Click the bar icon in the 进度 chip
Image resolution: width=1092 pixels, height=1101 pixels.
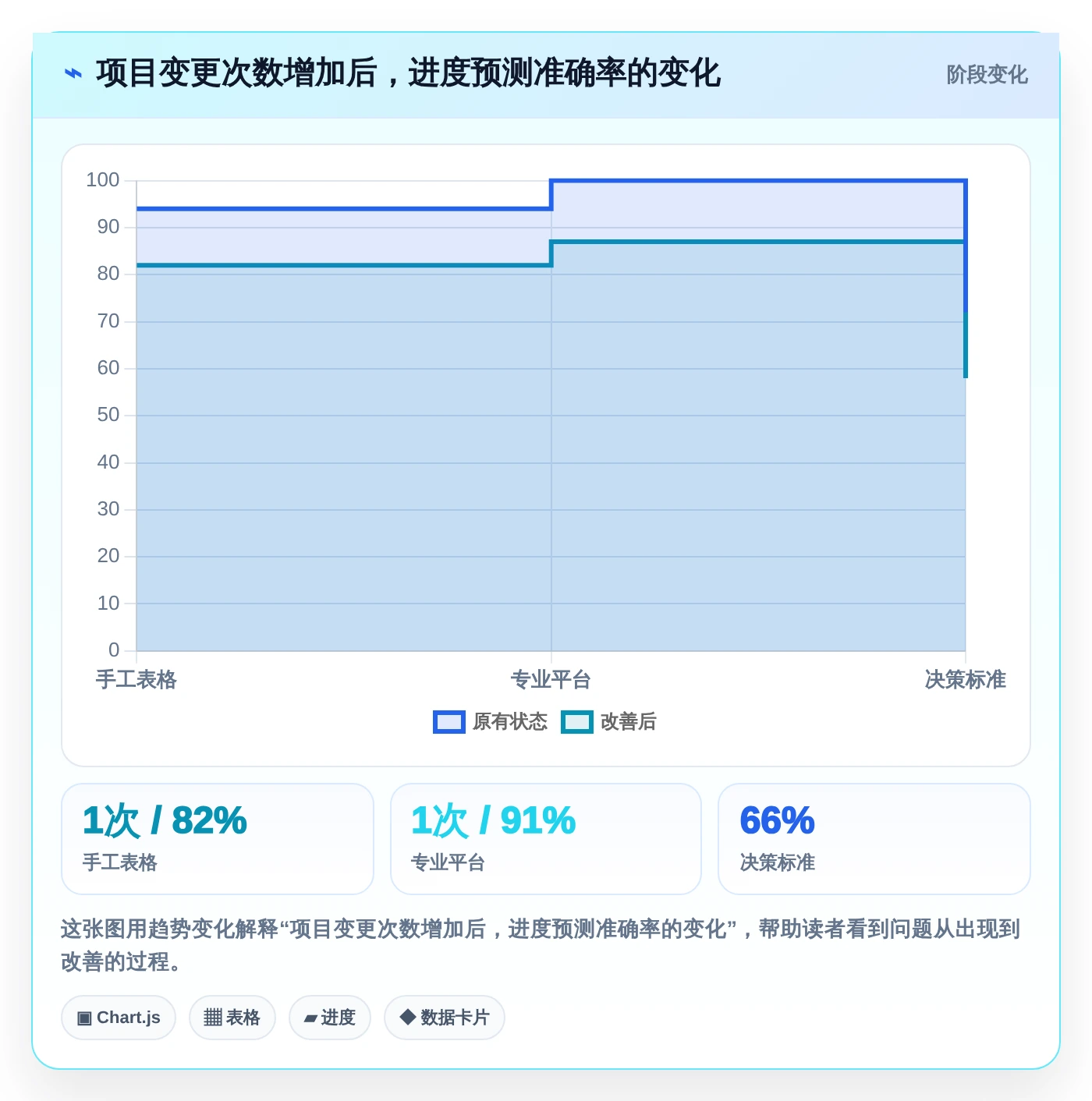click(310, 1018)
